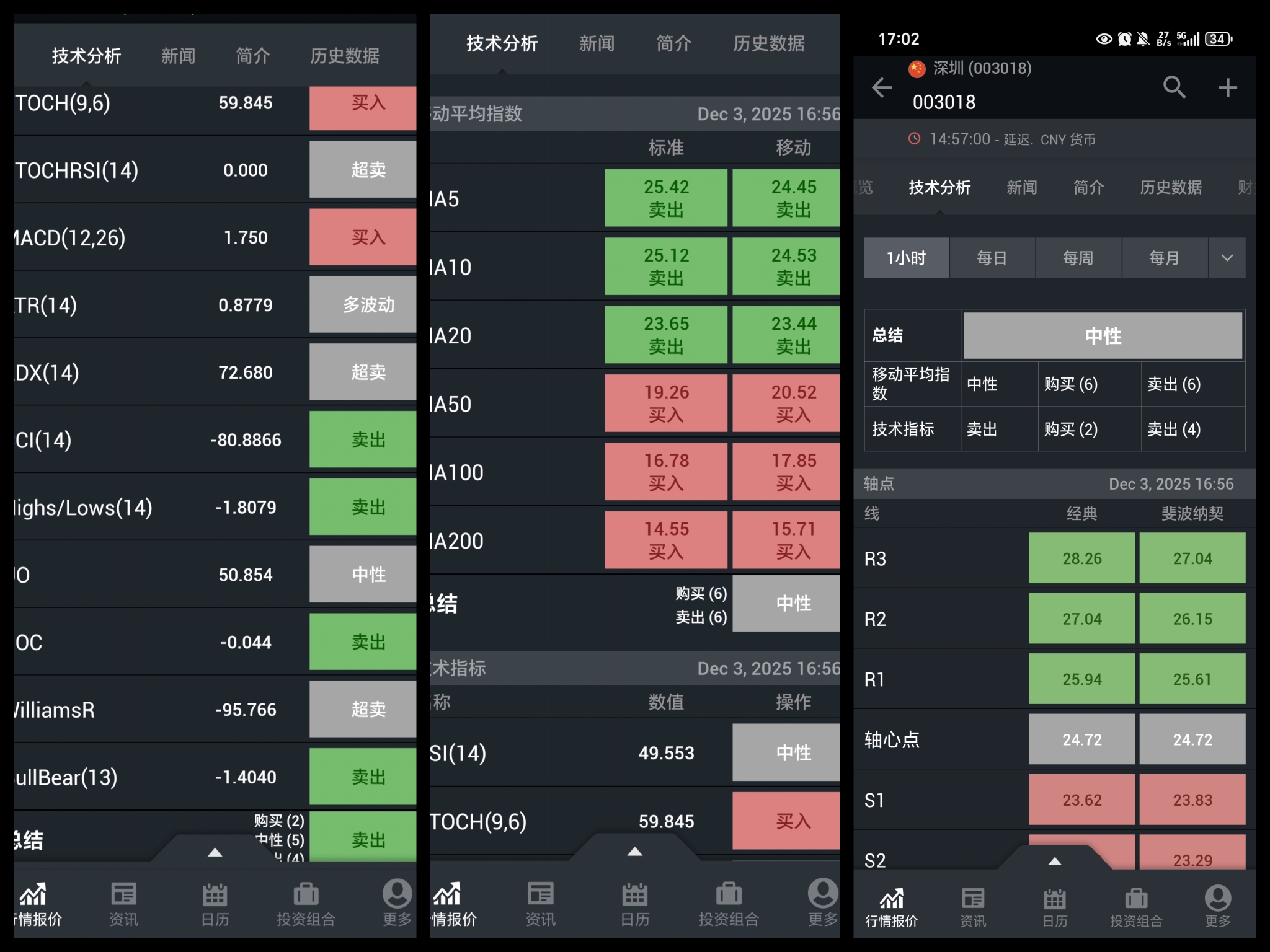Expand the timeframe dropdown chevron

[1227, 258]
